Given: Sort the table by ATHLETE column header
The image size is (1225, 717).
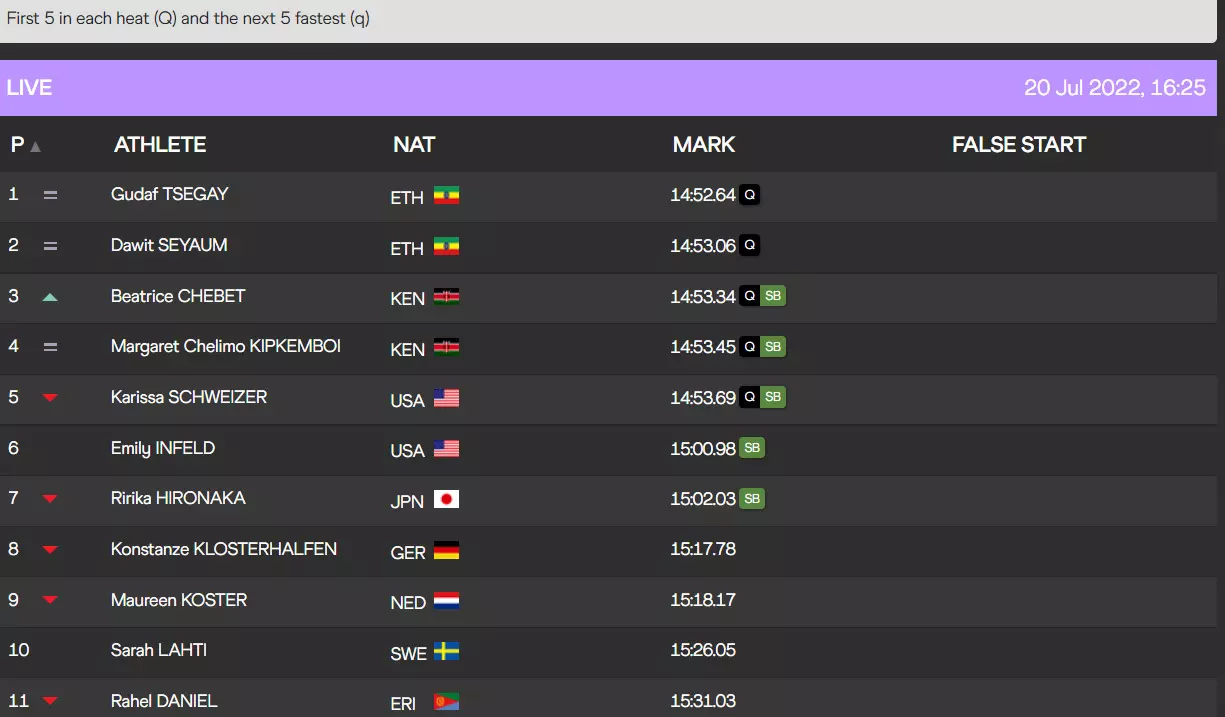Looking at the screenshot, I should pos(160,145).
